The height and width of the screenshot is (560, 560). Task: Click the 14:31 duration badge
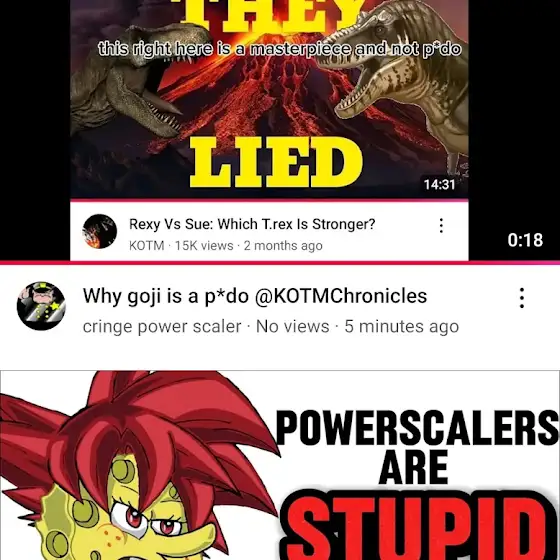pyautogui.click(x=440, y=185)
